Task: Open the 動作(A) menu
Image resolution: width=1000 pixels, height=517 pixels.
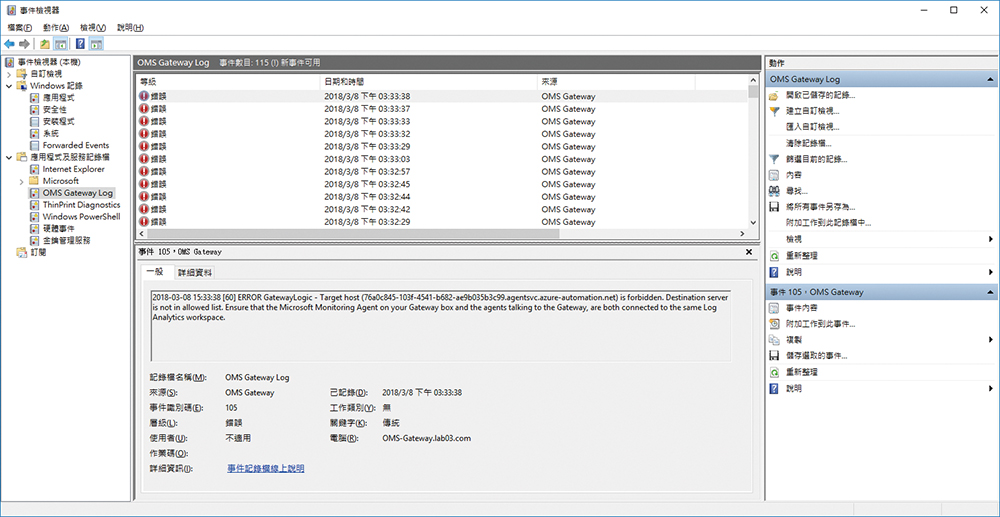Action: pyautogui.click(x=56, y=28)
